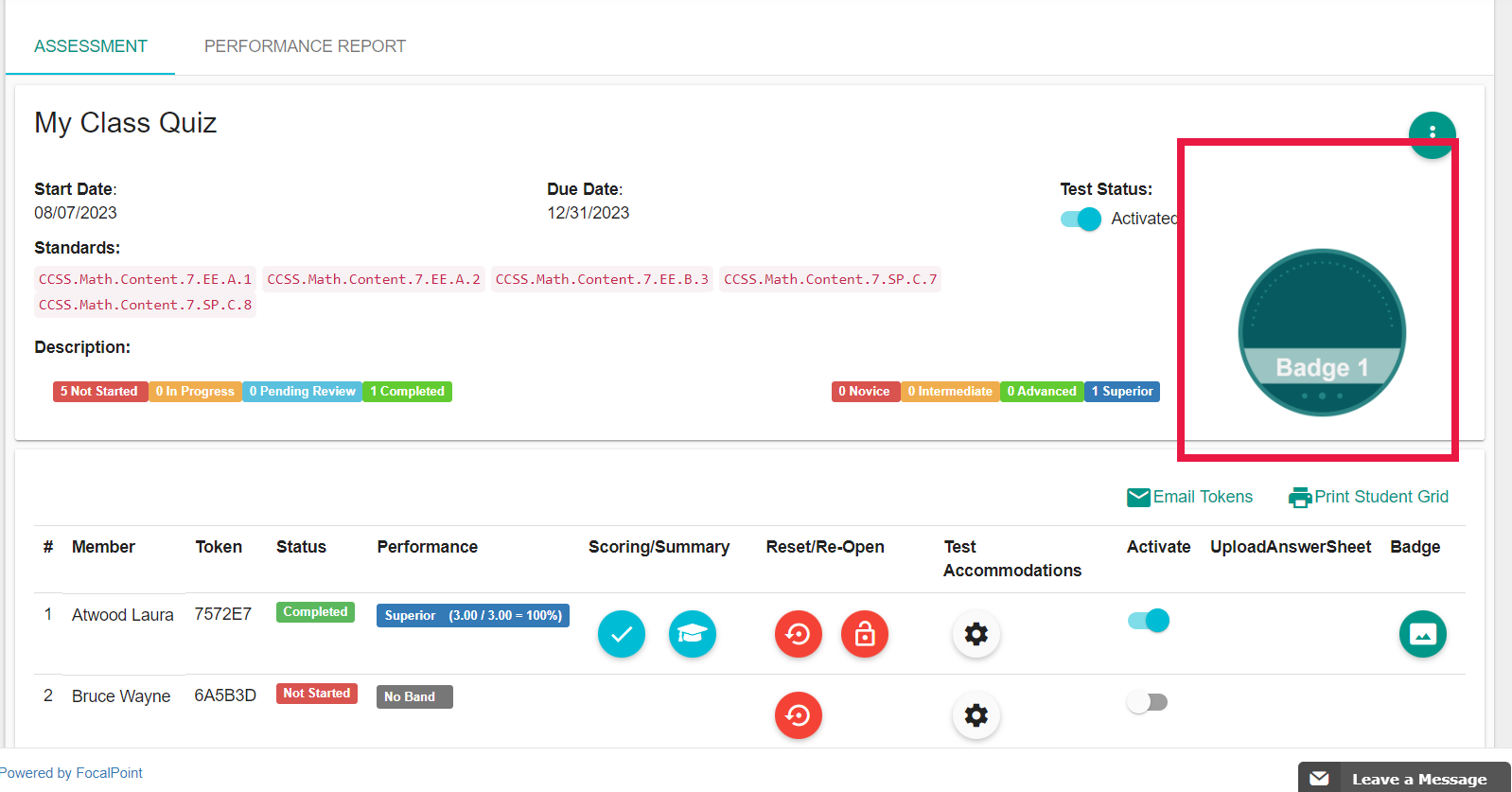Open test accommodations gear for Atwood Laura
The height and width of the screenshot is (792, 1512).
tap(976, 634)
